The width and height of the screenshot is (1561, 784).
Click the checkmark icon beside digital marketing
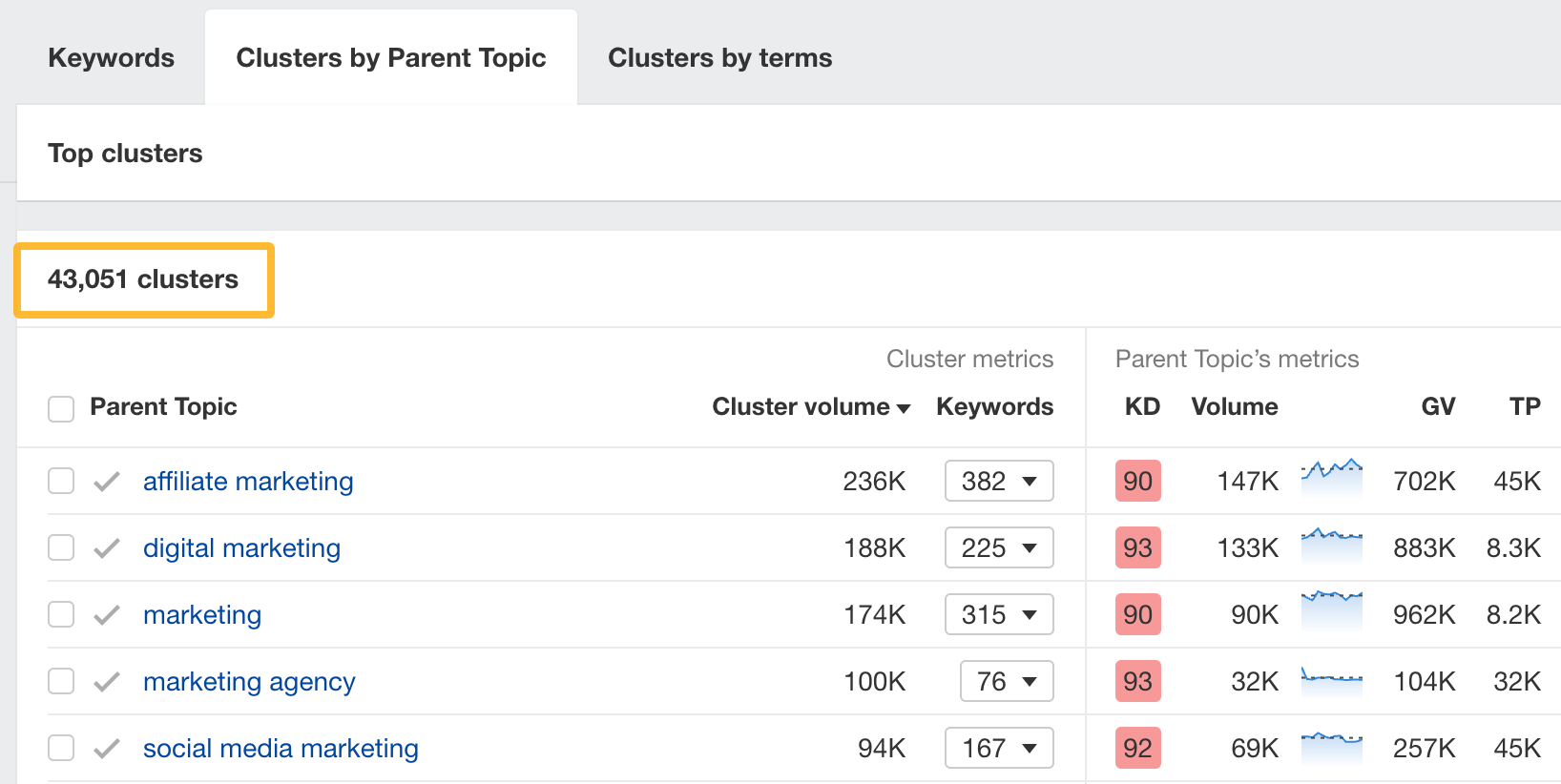point(107,548)
